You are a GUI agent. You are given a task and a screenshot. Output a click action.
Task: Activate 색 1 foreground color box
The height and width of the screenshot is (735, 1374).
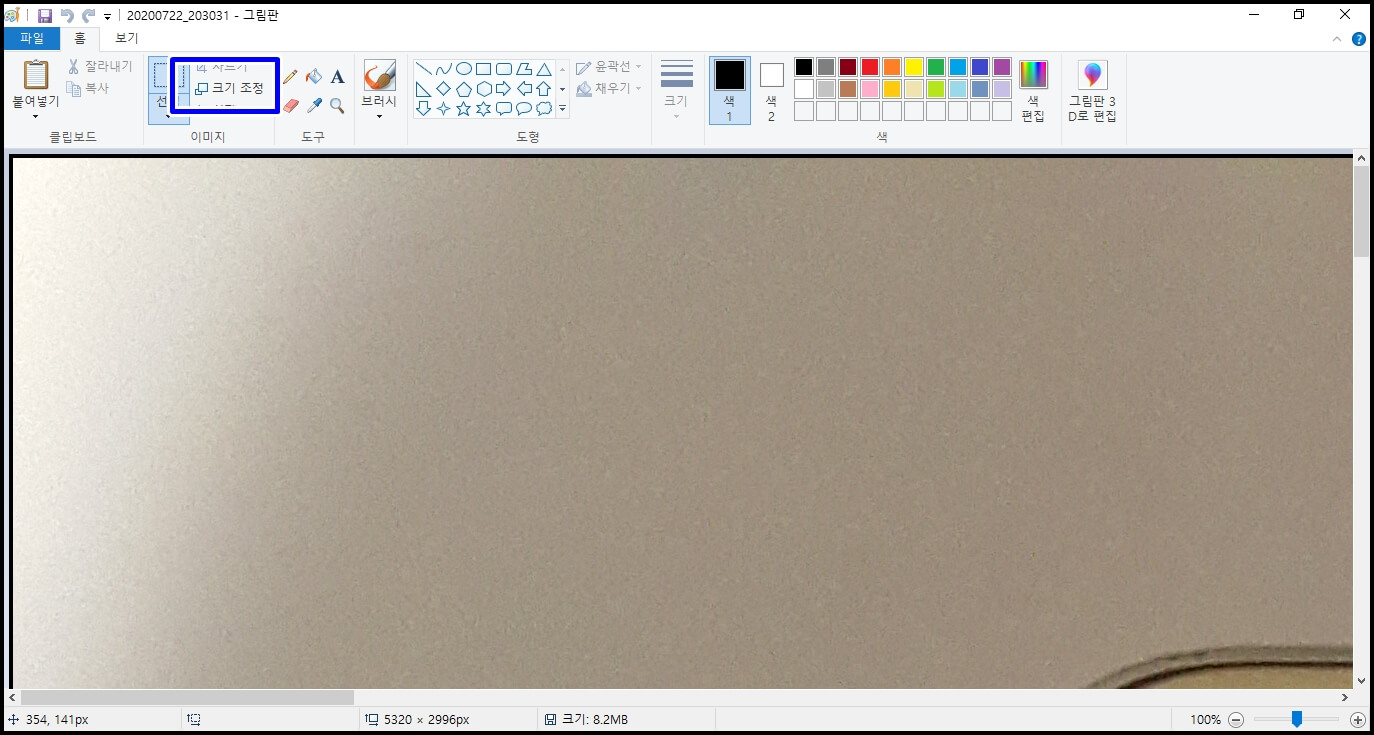click(x=729, y=90)
